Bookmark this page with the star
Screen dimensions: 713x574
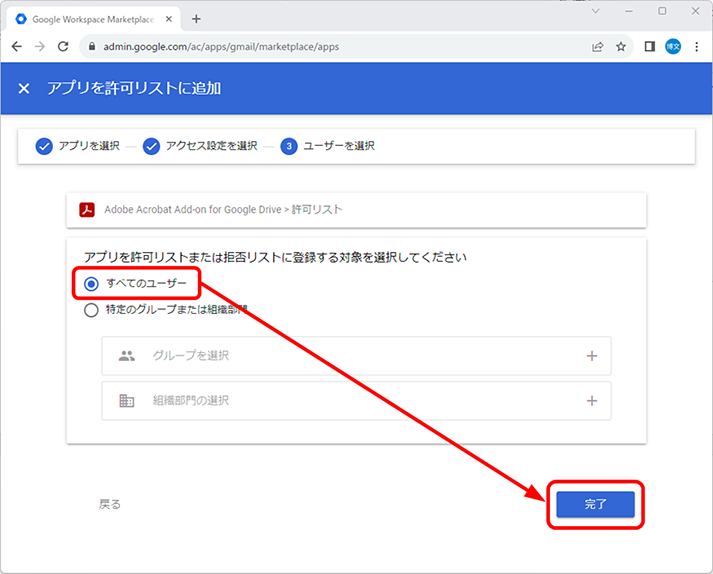click(621, 46)
